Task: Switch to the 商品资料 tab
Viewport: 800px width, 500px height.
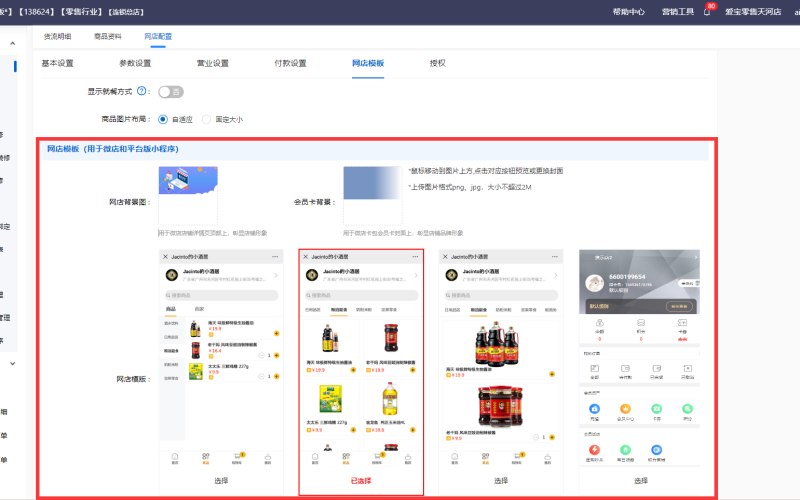Action: click(x=108, y=36)
